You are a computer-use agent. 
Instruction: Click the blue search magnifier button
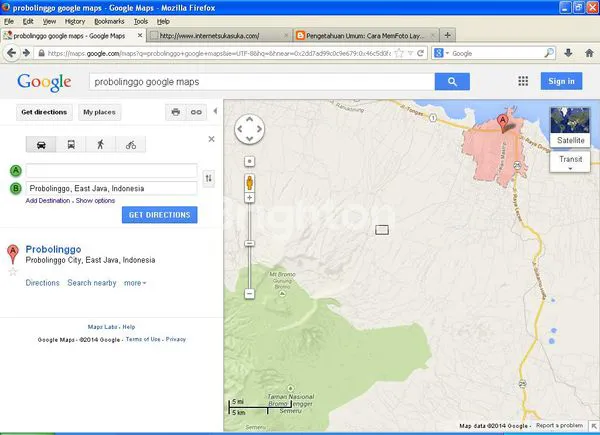(x=451, y=81)
